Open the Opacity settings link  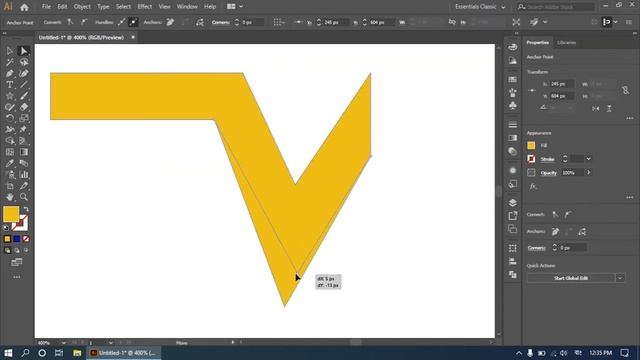click(548, 173)
